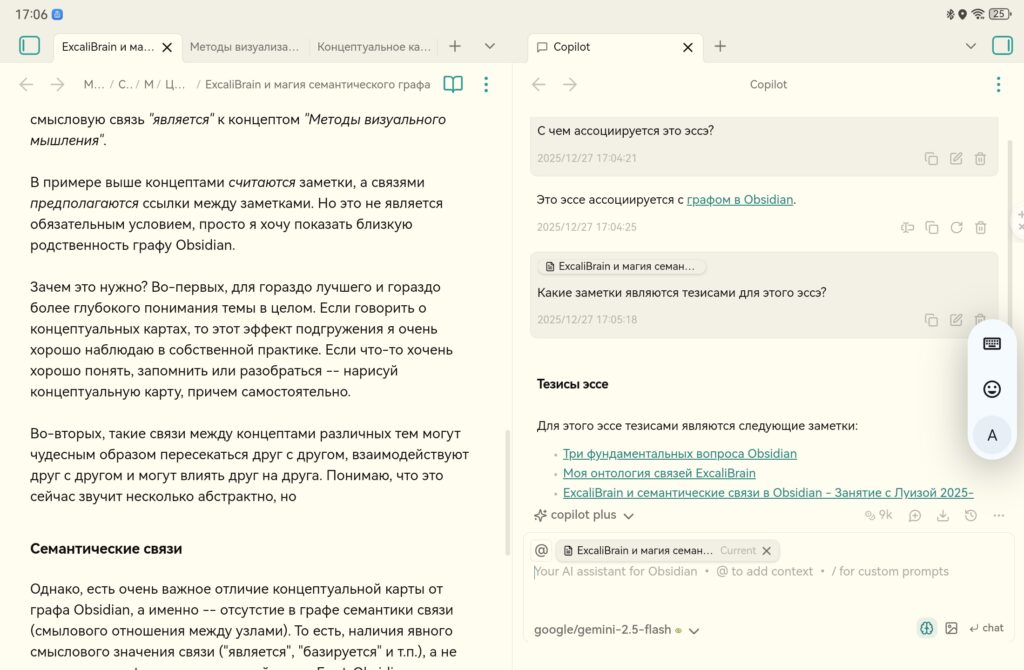Open the Copilot pane three-dot menu
This screenshot has height=670, width=1024.
(x=998, y=84)
